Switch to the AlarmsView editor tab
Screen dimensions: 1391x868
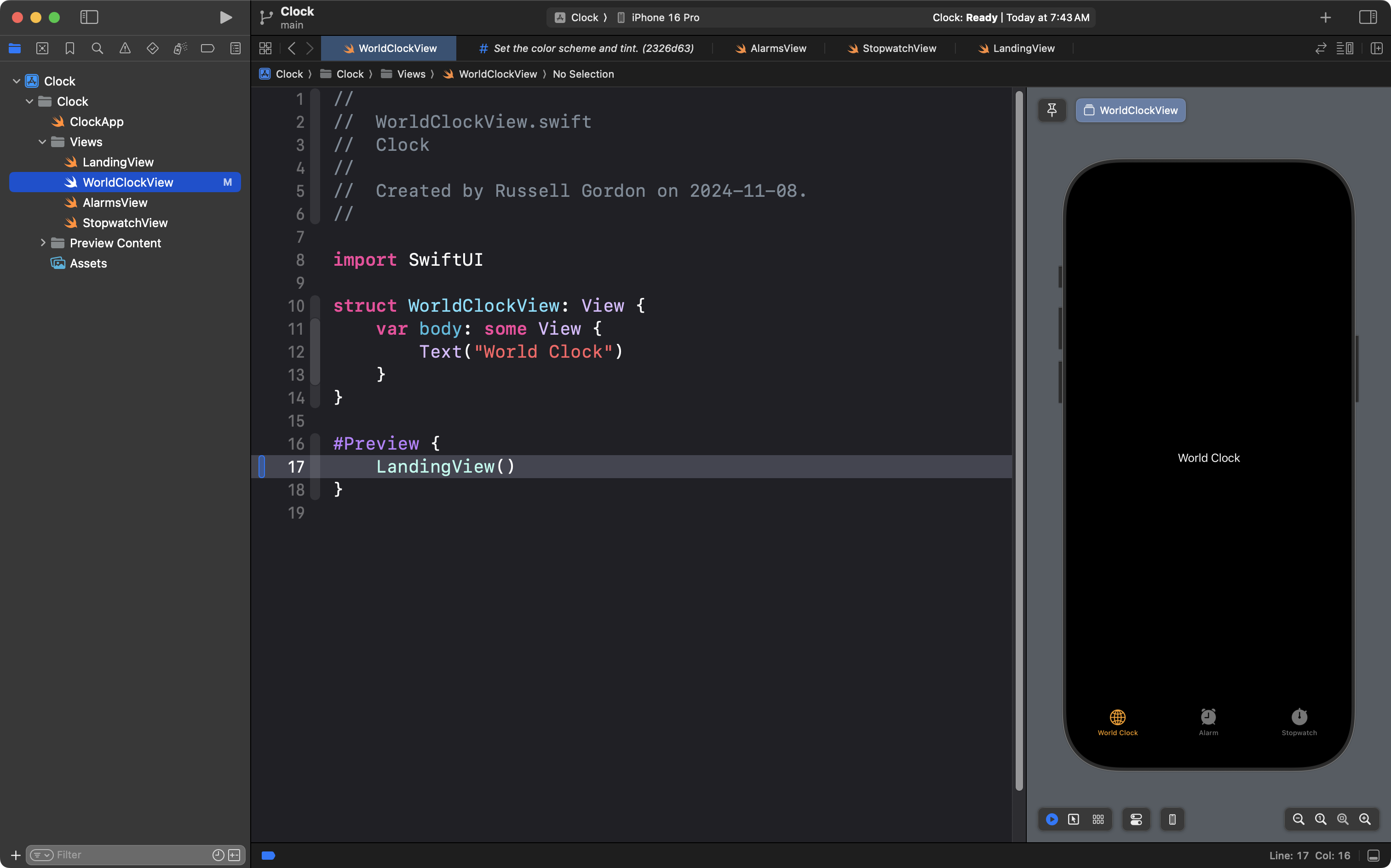[771, 48]
